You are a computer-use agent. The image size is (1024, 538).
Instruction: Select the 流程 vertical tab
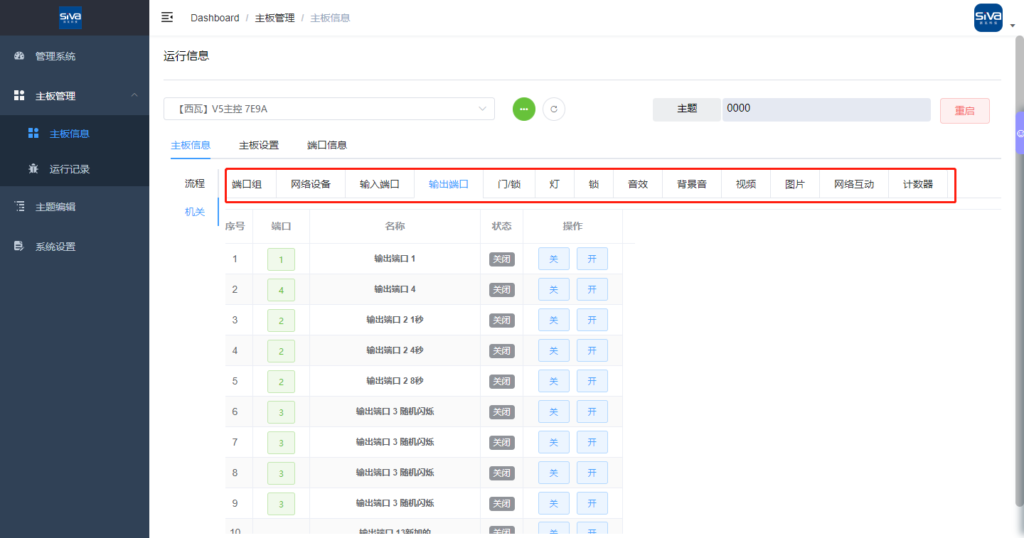(x=194, y=184)
